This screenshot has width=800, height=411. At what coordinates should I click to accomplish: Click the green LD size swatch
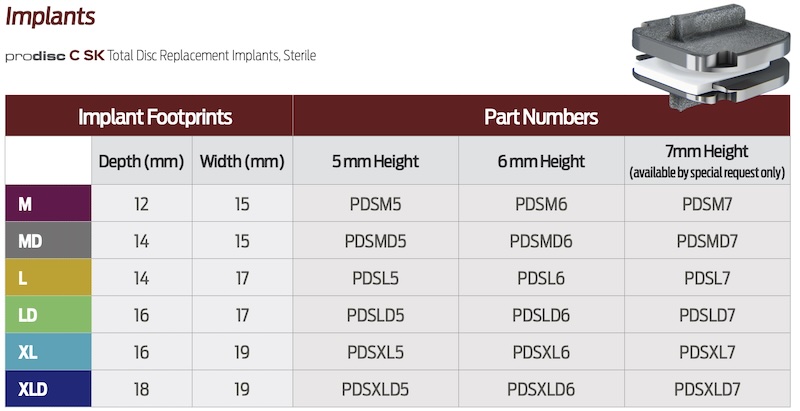pos(48,315)
